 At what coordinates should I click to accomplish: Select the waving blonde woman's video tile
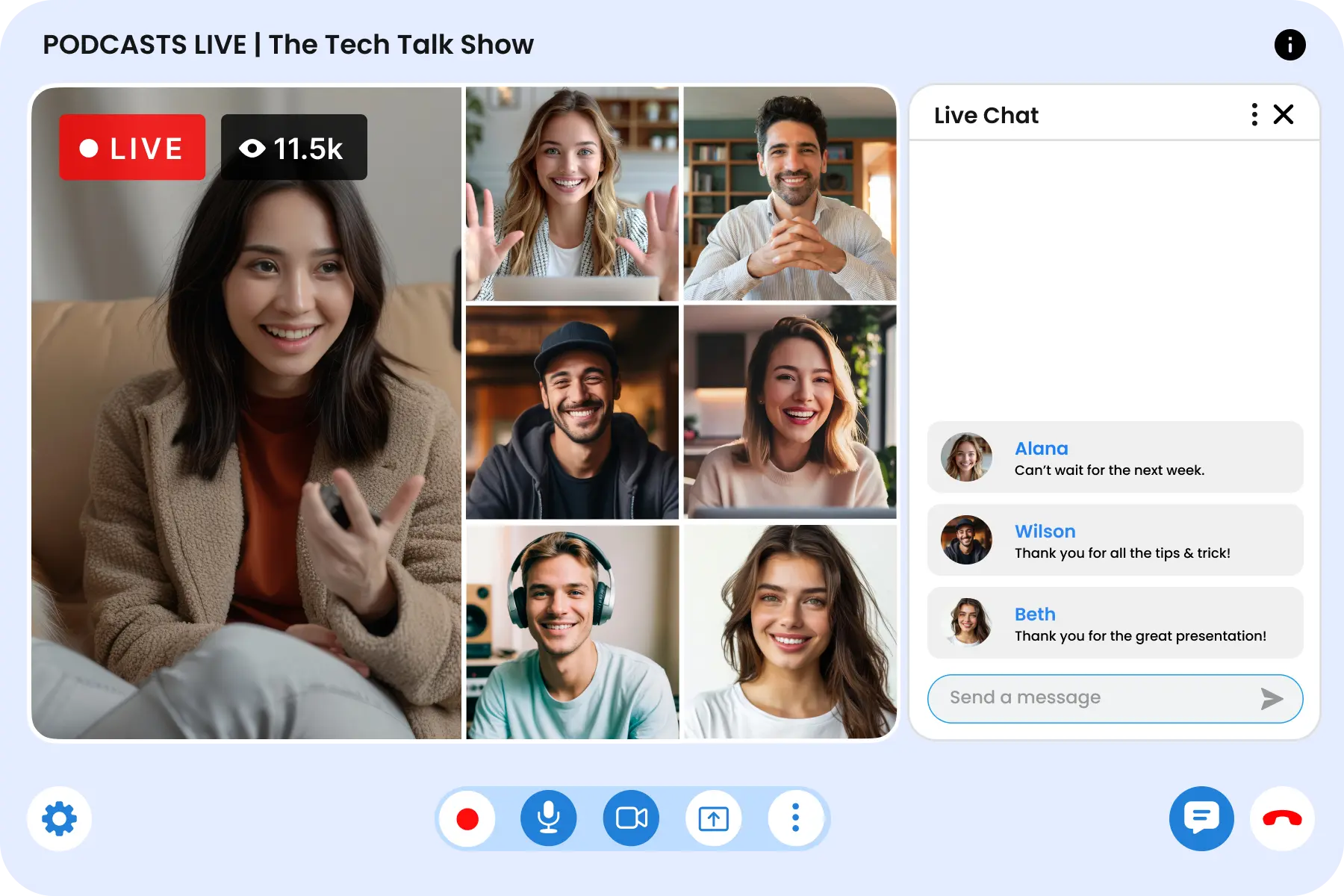(x=572, y=193)
